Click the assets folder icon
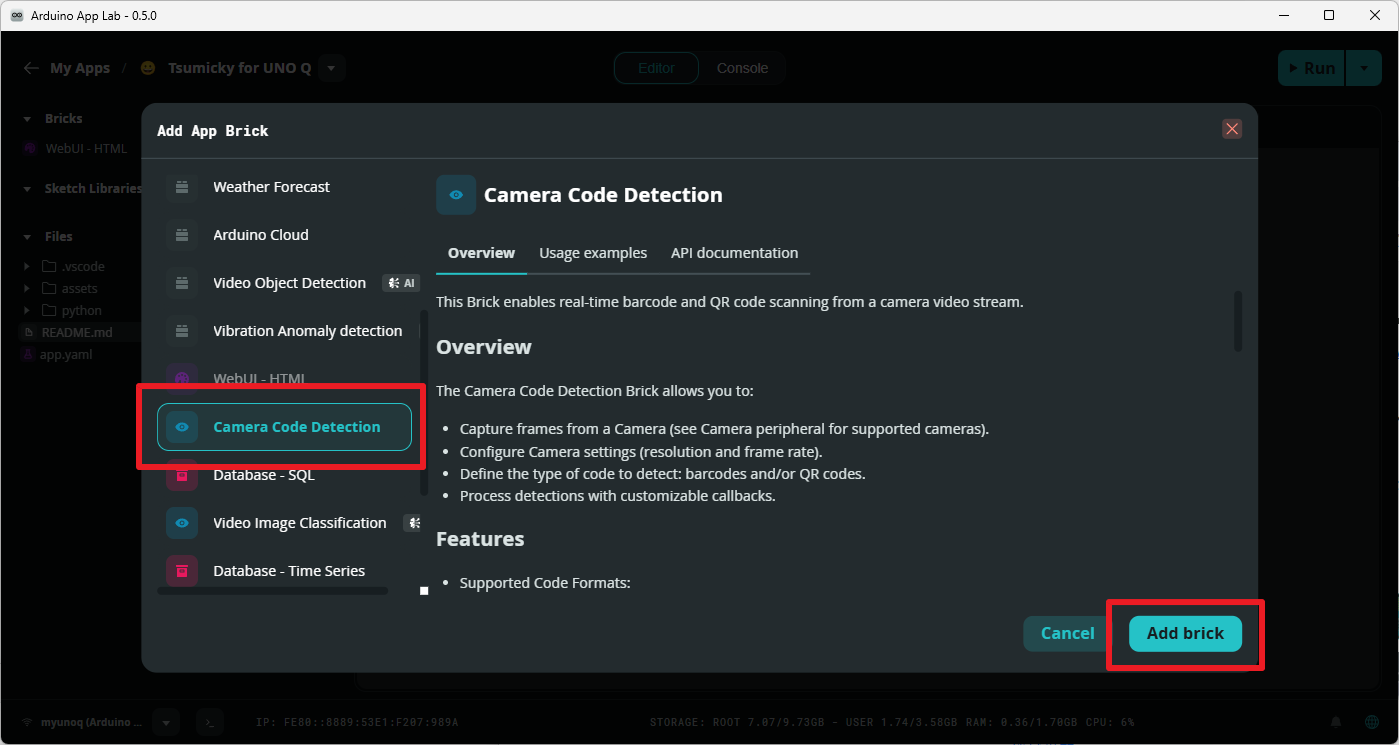The width and height of the screenshot is (1399, 745). 49,289
